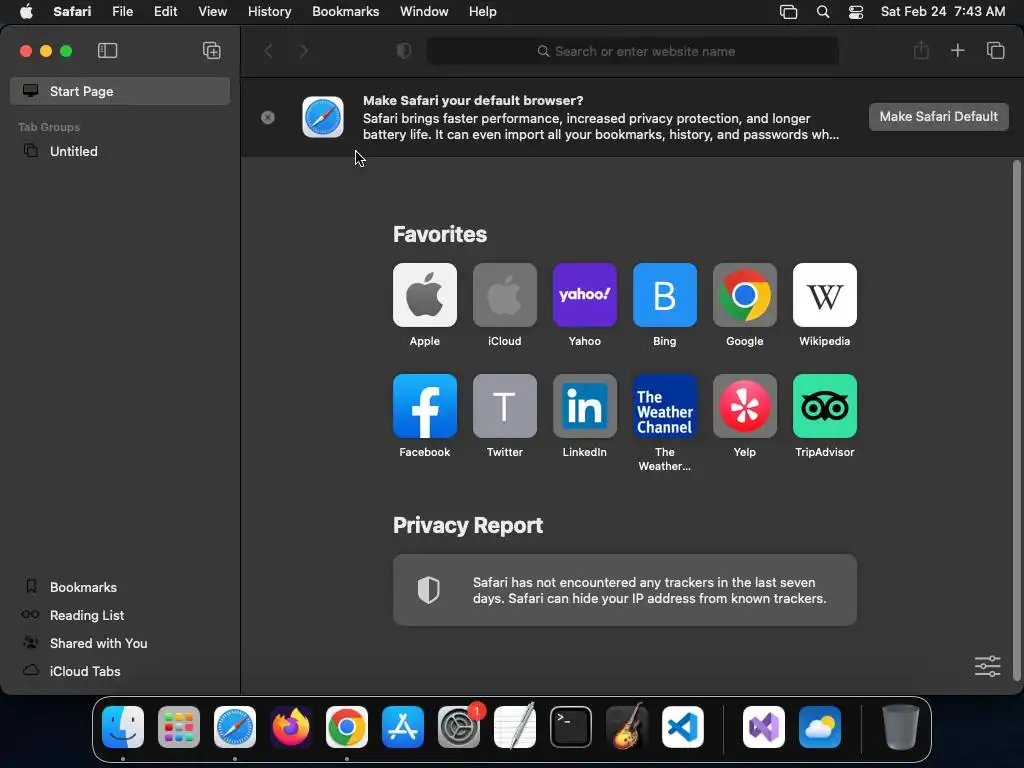Screen dimensions: 1024x768
Task: Open GarageBand from the Dock
Action: 627,727
